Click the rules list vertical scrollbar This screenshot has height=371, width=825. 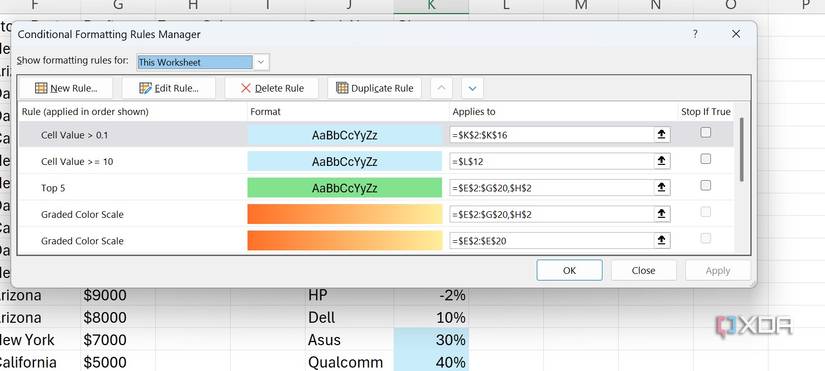tap(742, 150)
